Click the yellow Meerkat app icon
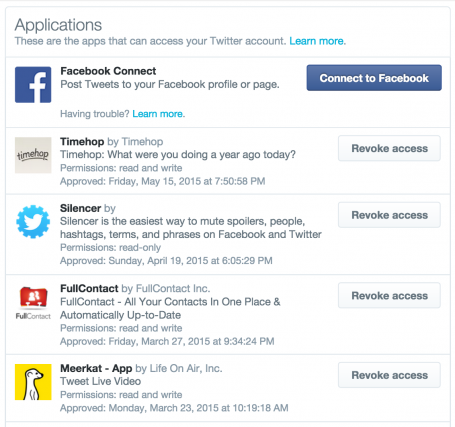 coord(33,382)
